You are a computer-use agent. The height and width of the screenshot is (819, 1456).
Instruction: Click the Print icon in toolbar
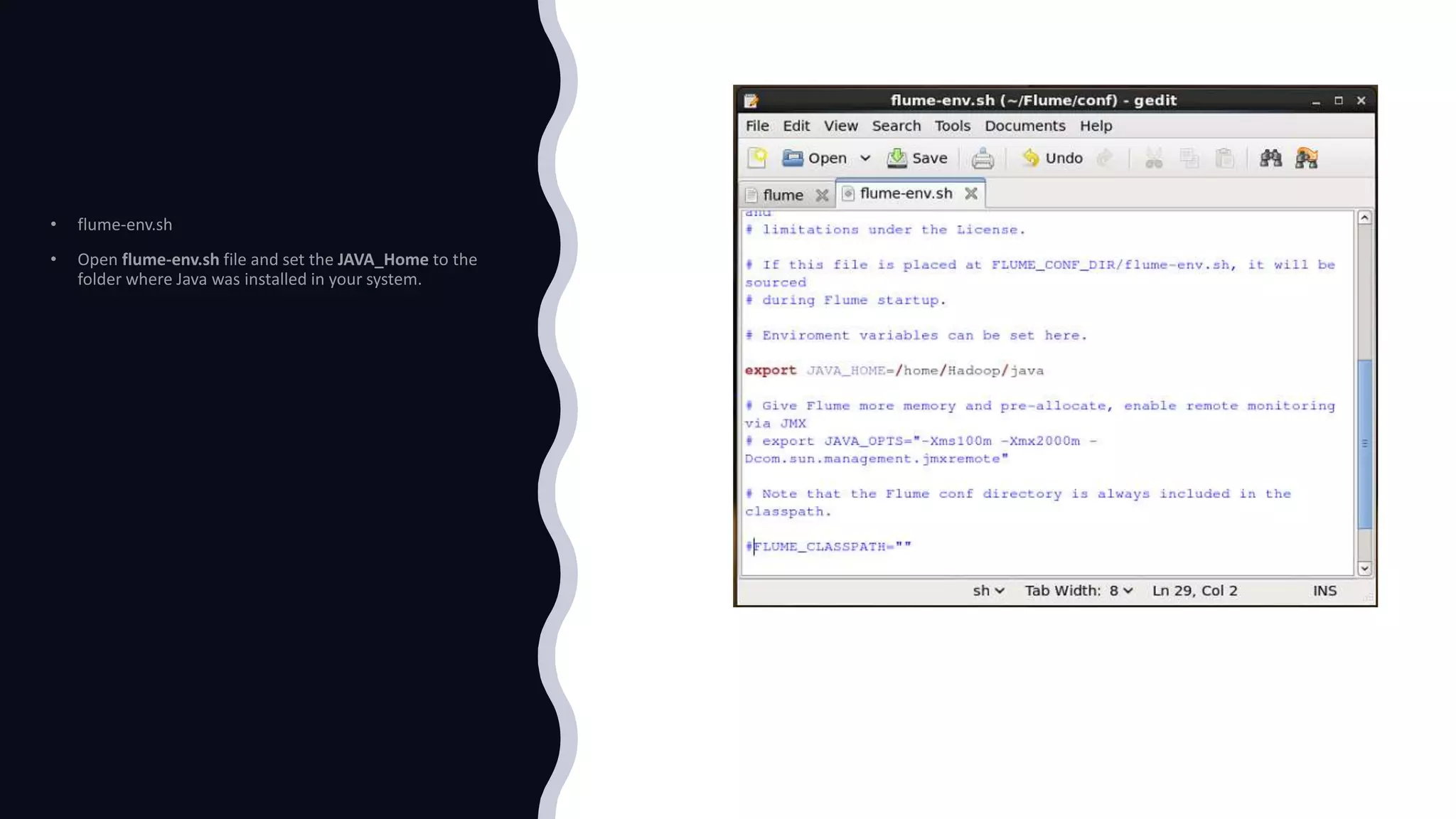(x=983, y=158)
